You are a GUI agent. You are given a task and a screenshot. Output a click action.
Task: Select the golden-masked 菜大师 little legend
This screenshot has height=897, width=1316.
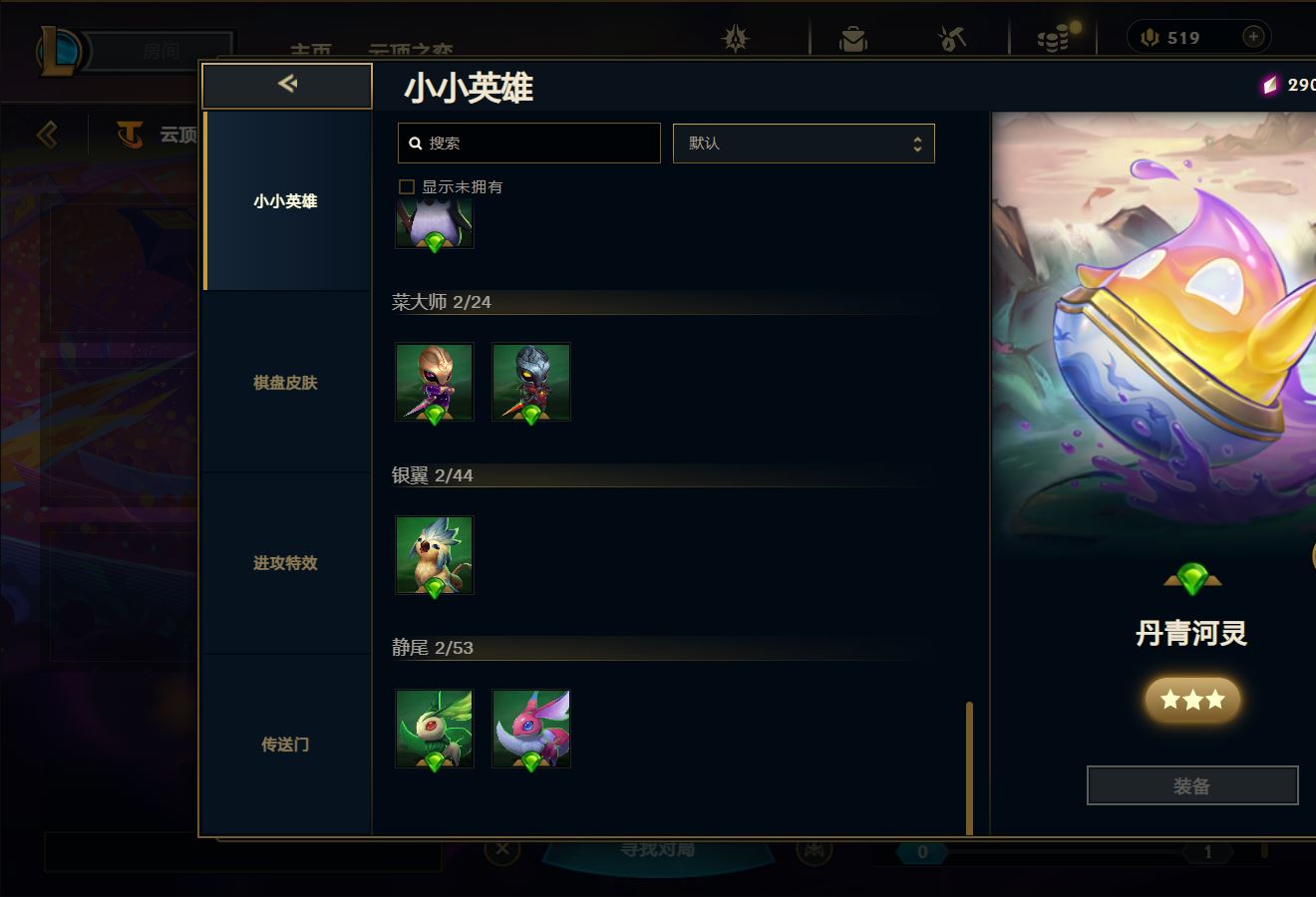[x=434, y=383]
